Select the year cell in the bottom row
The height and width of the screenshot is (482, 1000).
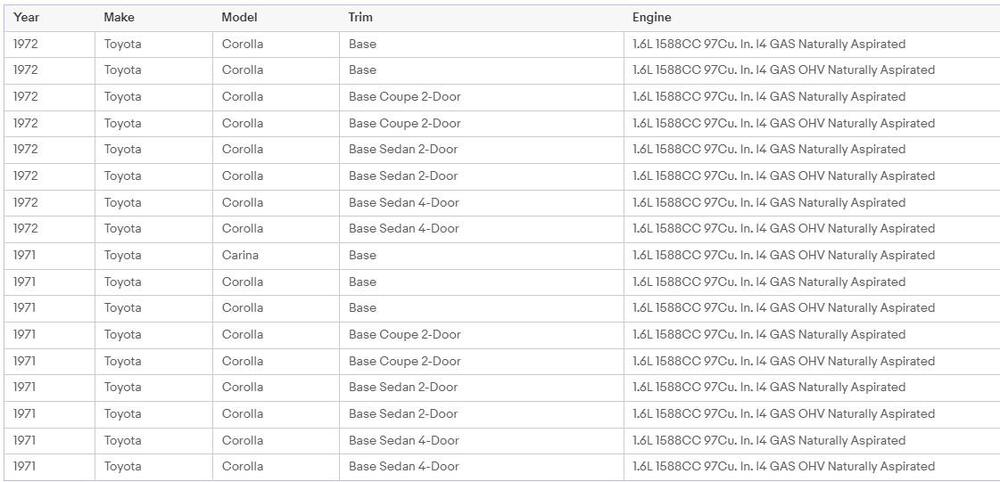[49, 467]
